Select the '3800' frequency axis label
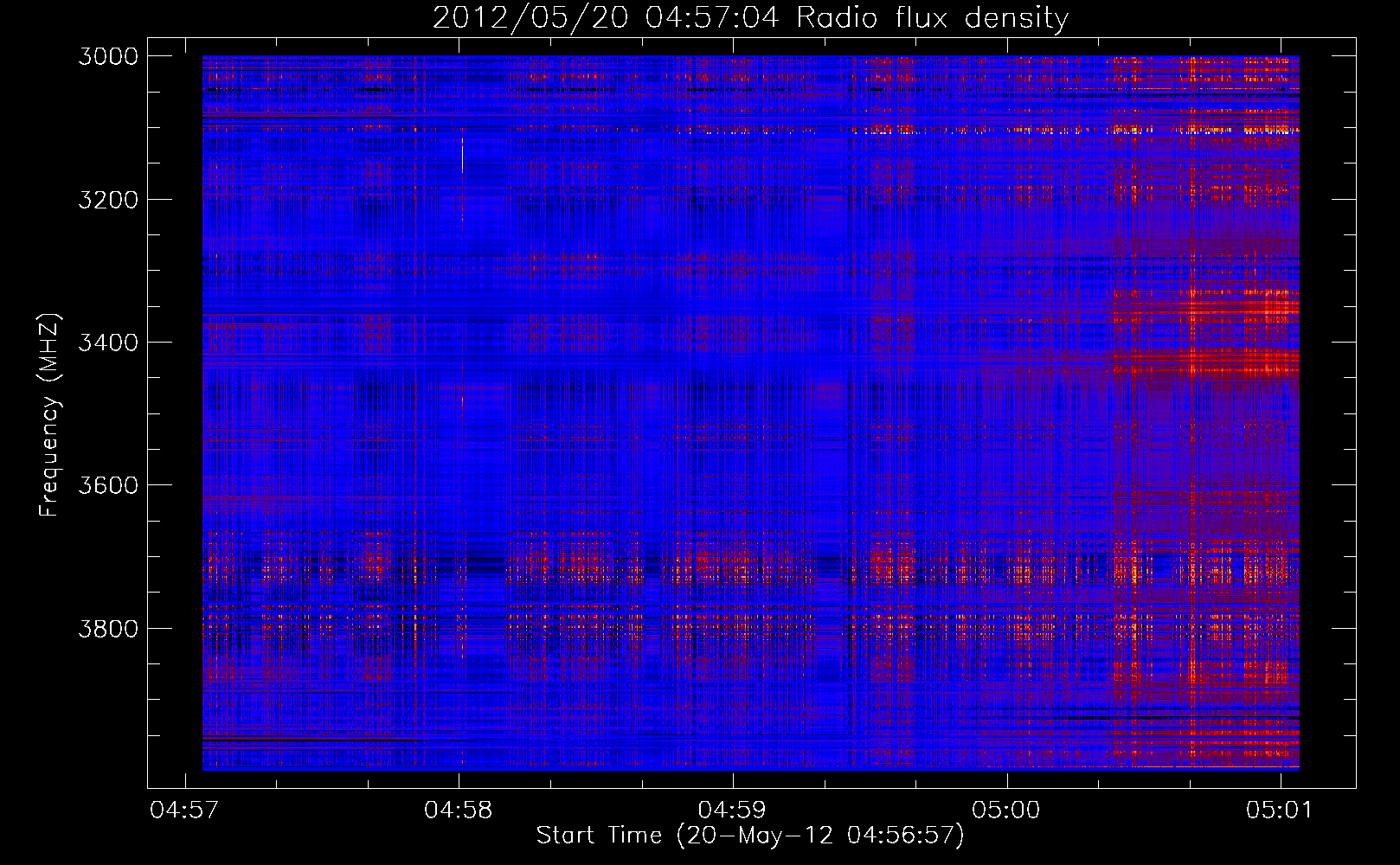1400x865 pixels. [x=108, y=628]
